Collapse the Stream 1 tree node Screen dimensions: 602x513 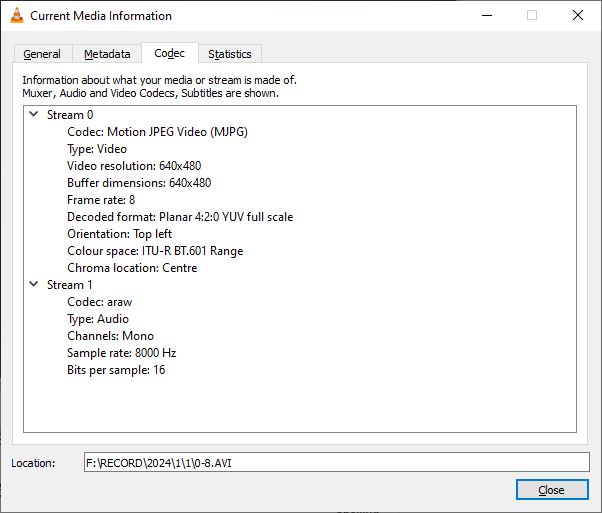coord(34,285)
